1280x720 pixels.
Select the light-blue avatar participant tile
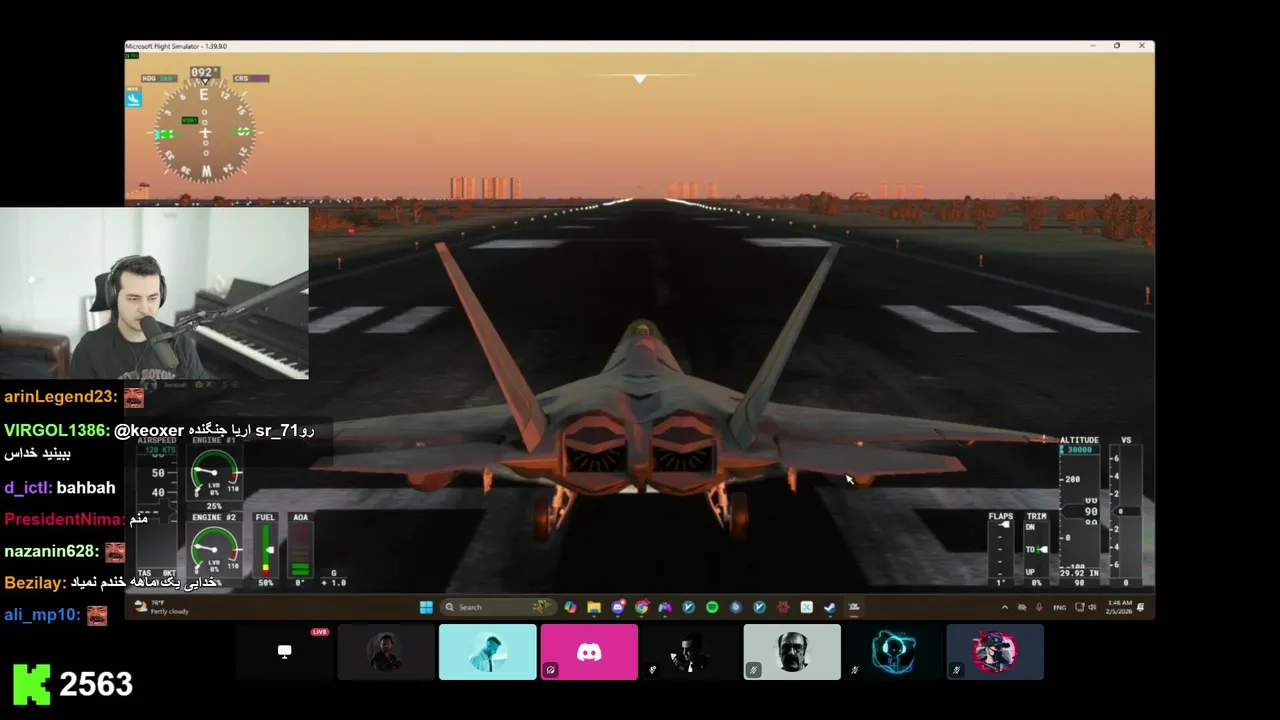(487, 652)
